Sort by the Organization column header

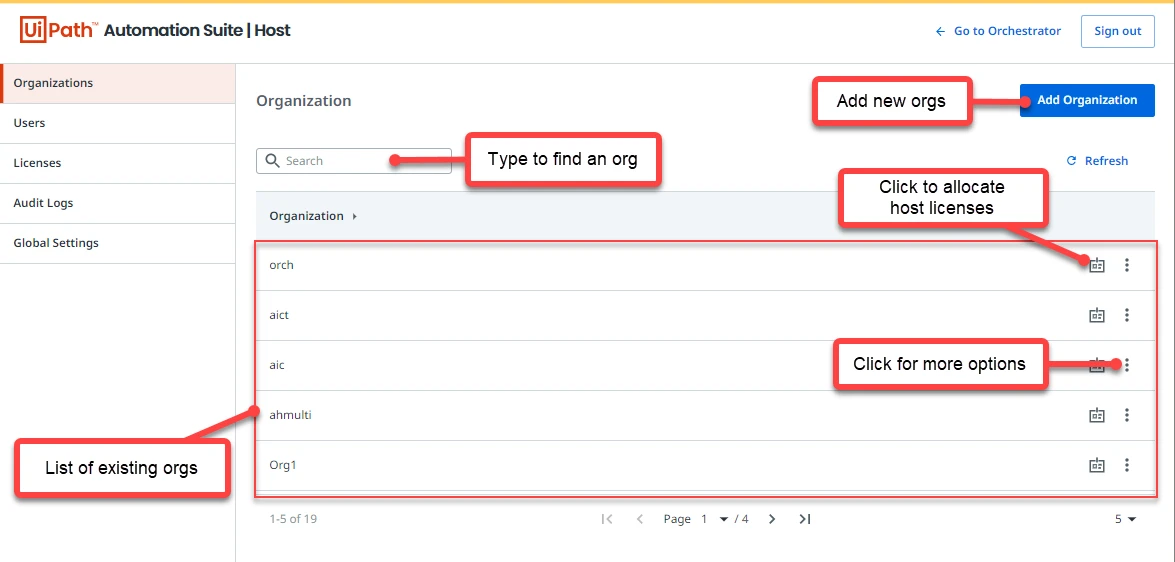tap(312, 216)
